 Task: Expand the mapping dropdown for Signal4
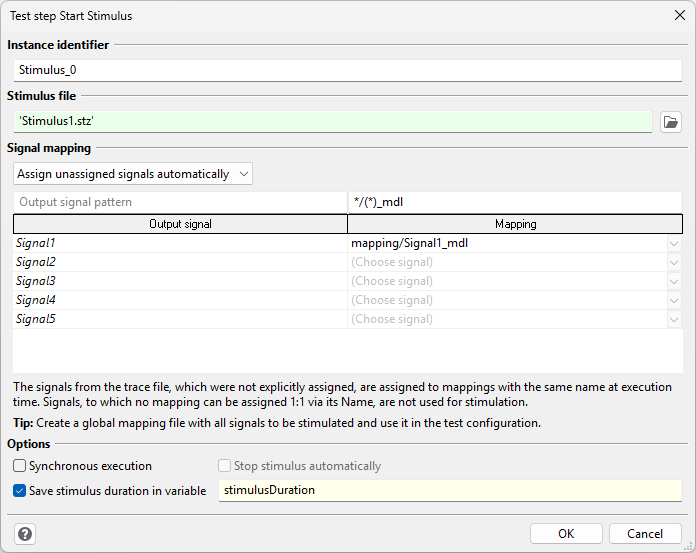(x=674, y=300)
